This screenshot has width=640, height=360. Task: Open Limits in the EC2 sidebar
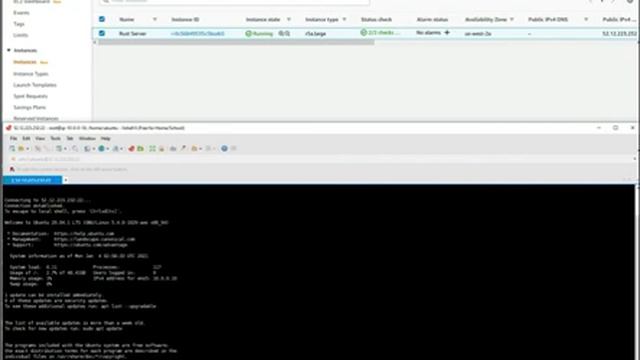20,35
